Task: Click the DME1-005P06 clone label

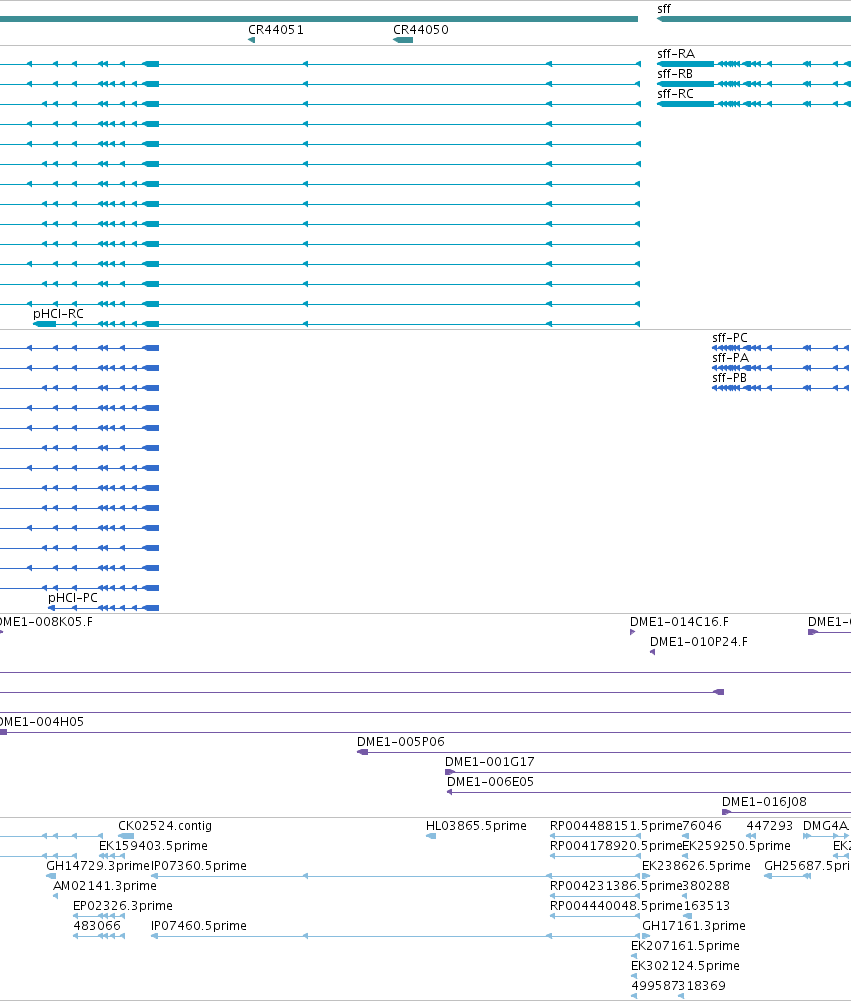Action: 401,742
